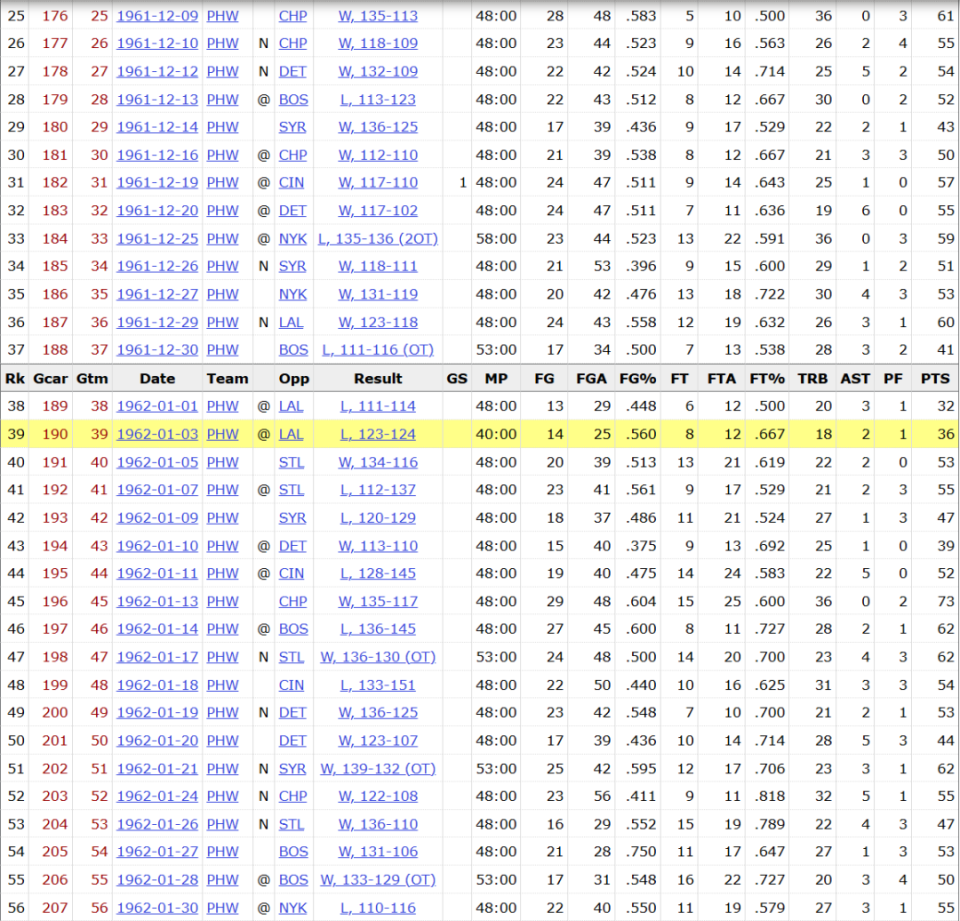This screenshot has height=921, width=960.
Task: Sort by the MP column header
Action: coord(496,378)
